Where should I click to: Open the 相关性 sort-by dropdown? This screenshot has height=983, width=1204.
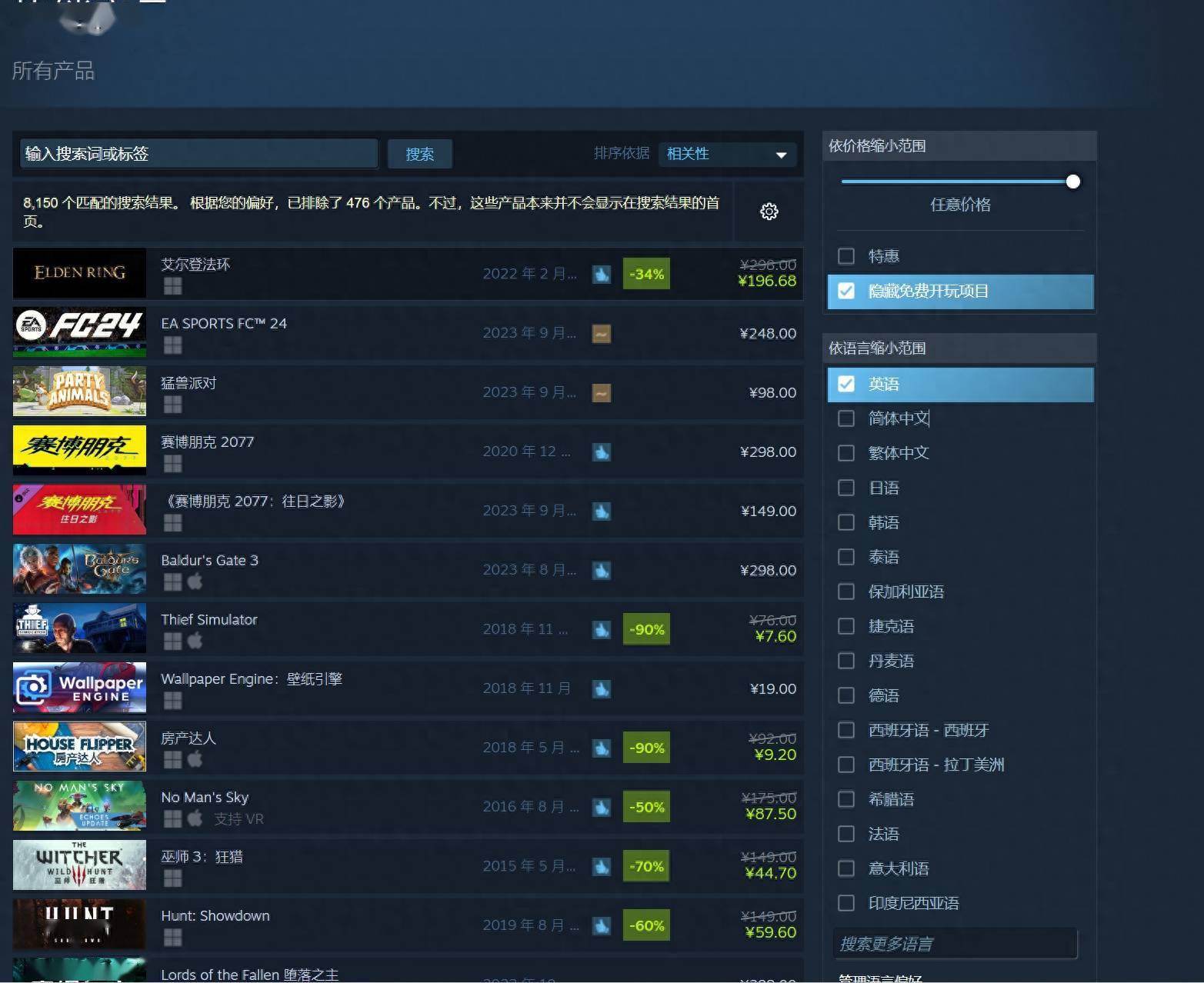pos(726,154)
